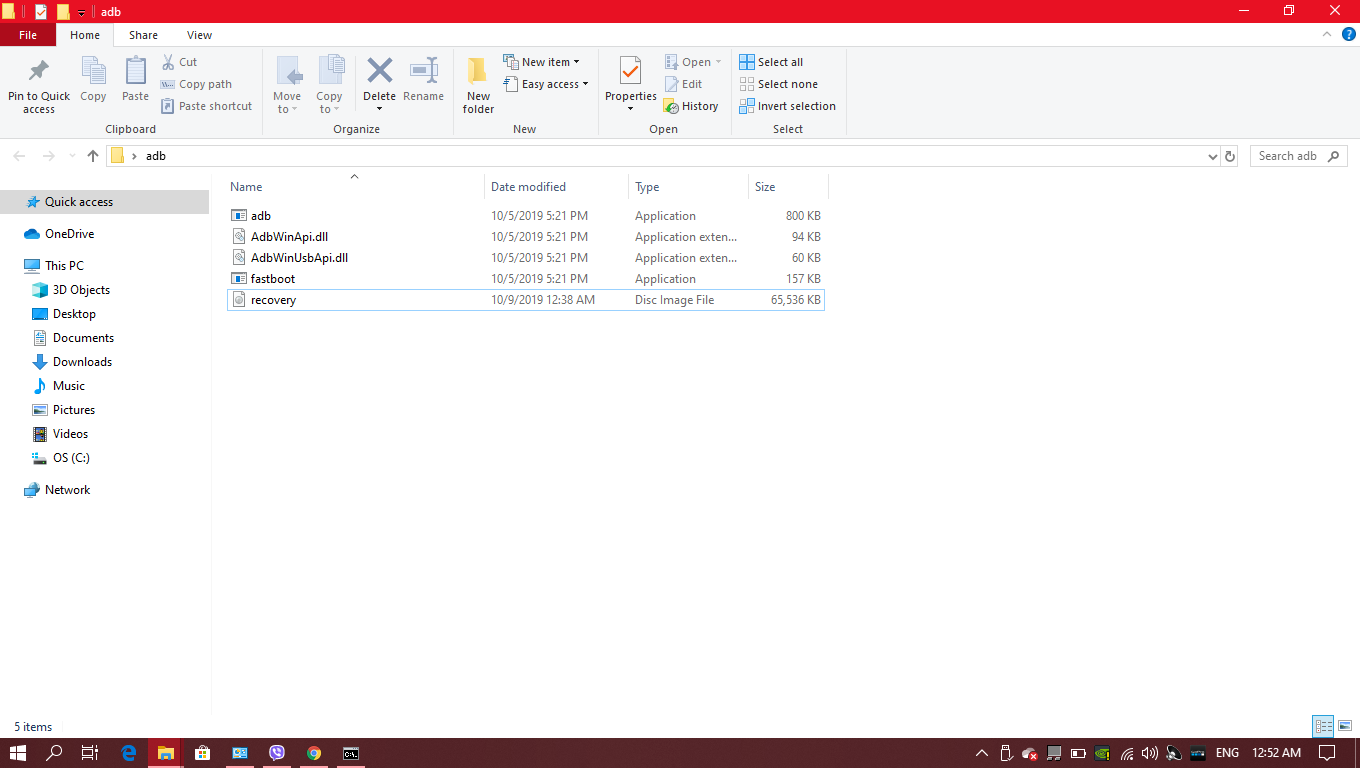Open the File menu tab
The height and width of the screenshot is (768, 1360).
click(28, 35)
